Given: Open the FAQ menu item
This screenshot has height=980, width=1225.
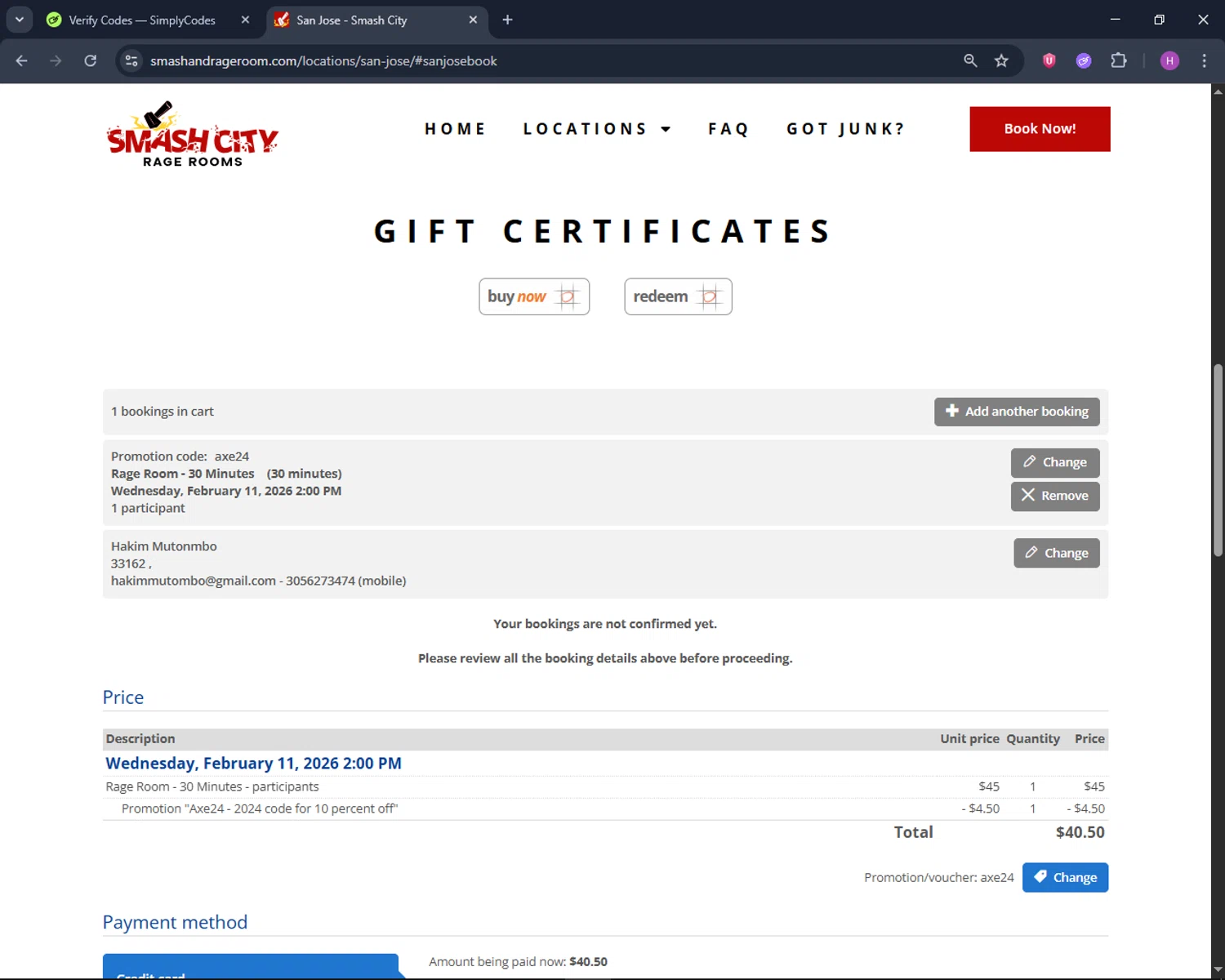Looking at the screenshot, I should (728, 129).
